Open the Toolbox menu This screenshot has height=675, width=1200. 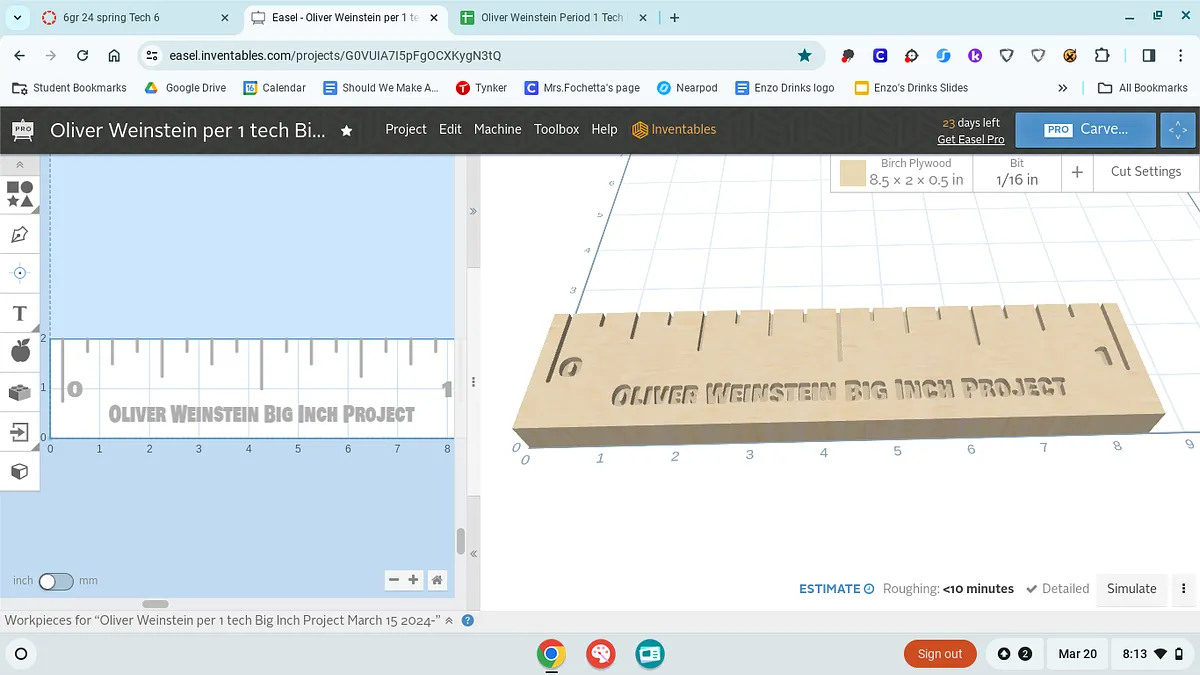pyautogui.click(x=556, y=129)
